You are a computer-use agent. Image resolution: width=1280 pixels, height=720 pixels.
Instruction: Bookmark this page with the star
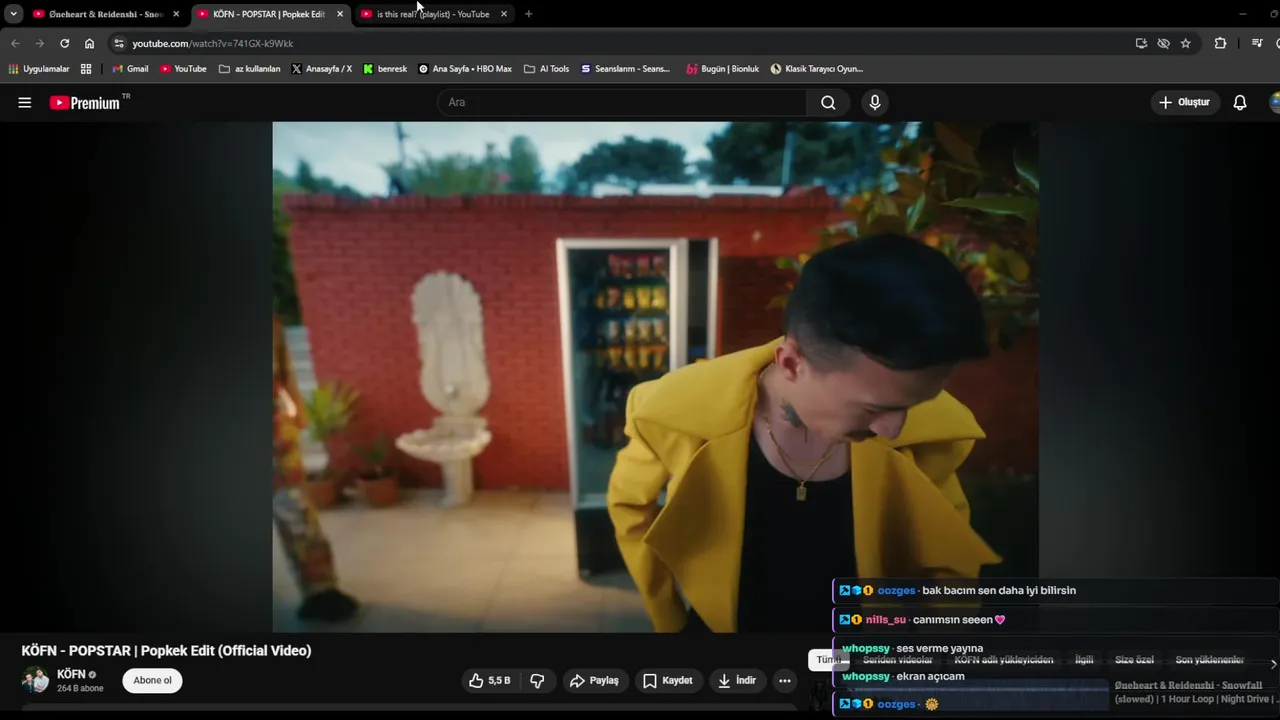point(1186,43)
